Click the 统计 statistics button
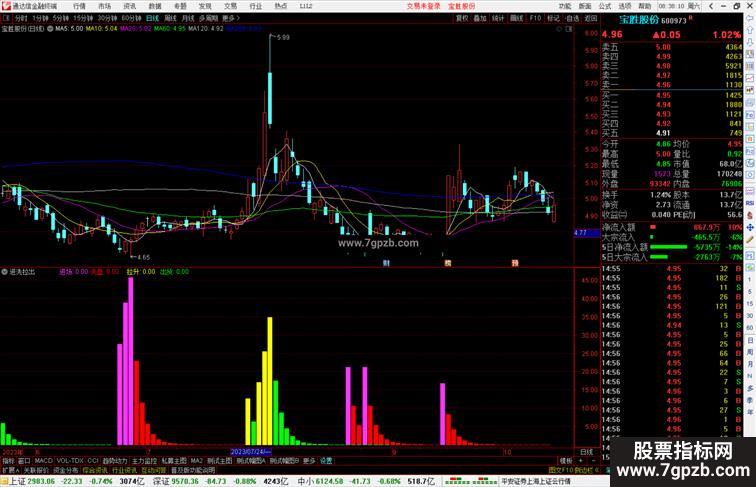This screenshot has height=487, width=756. (498, 18)
